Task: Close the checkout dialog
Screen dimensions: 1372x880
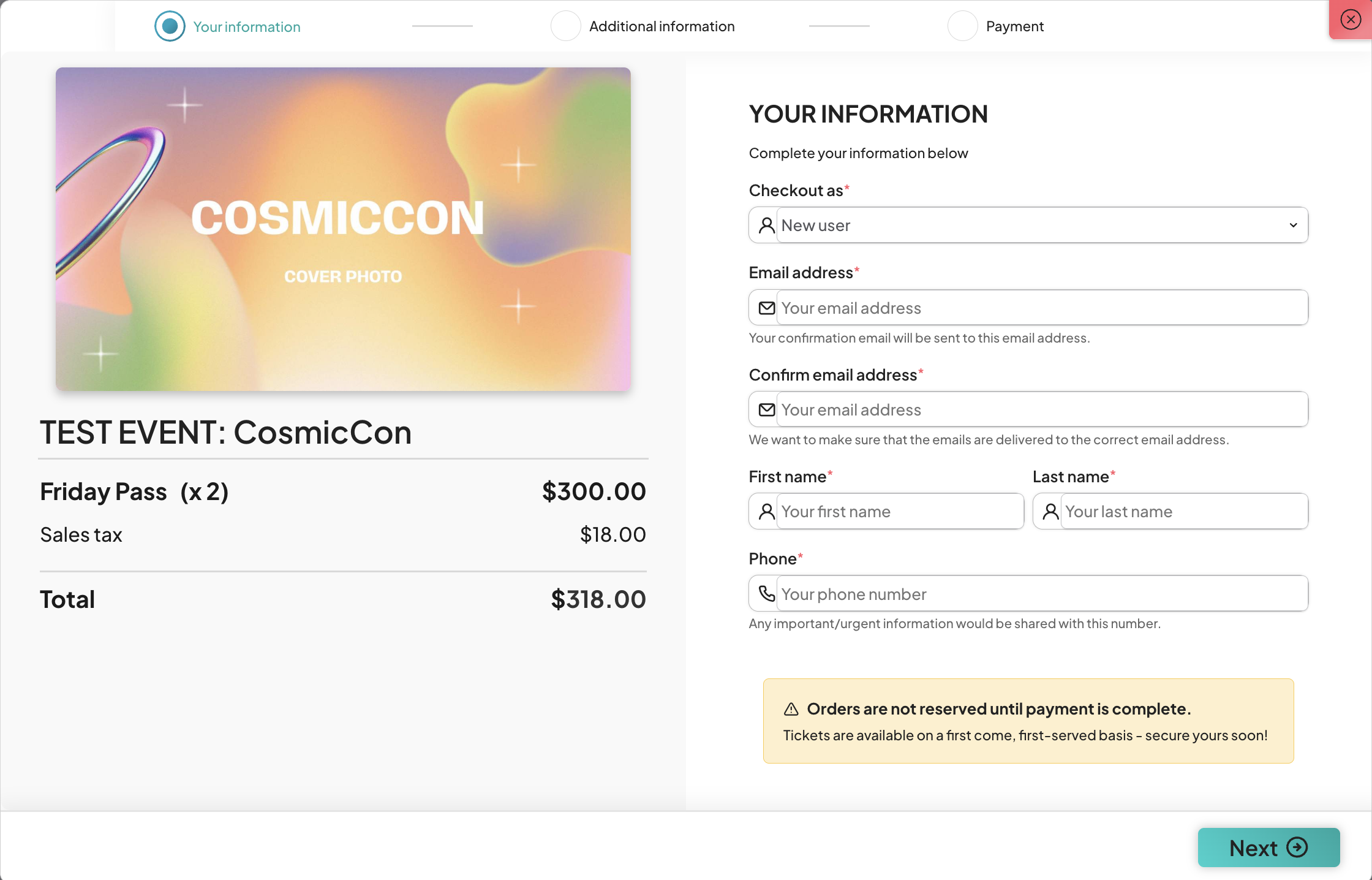Action: [1350, 20]
